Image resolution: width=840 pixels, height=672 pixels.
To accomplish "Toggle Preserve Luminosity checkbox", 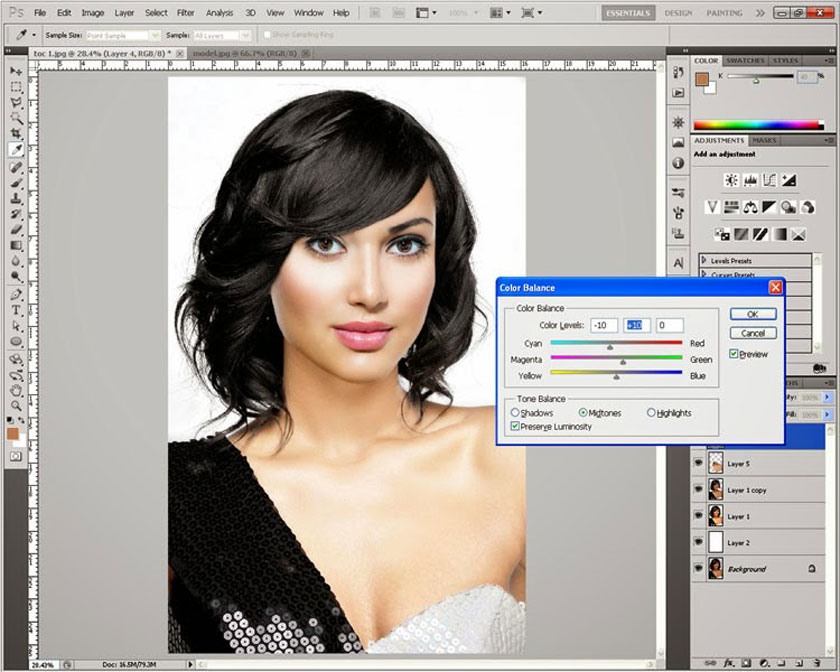I will (515, 427).
